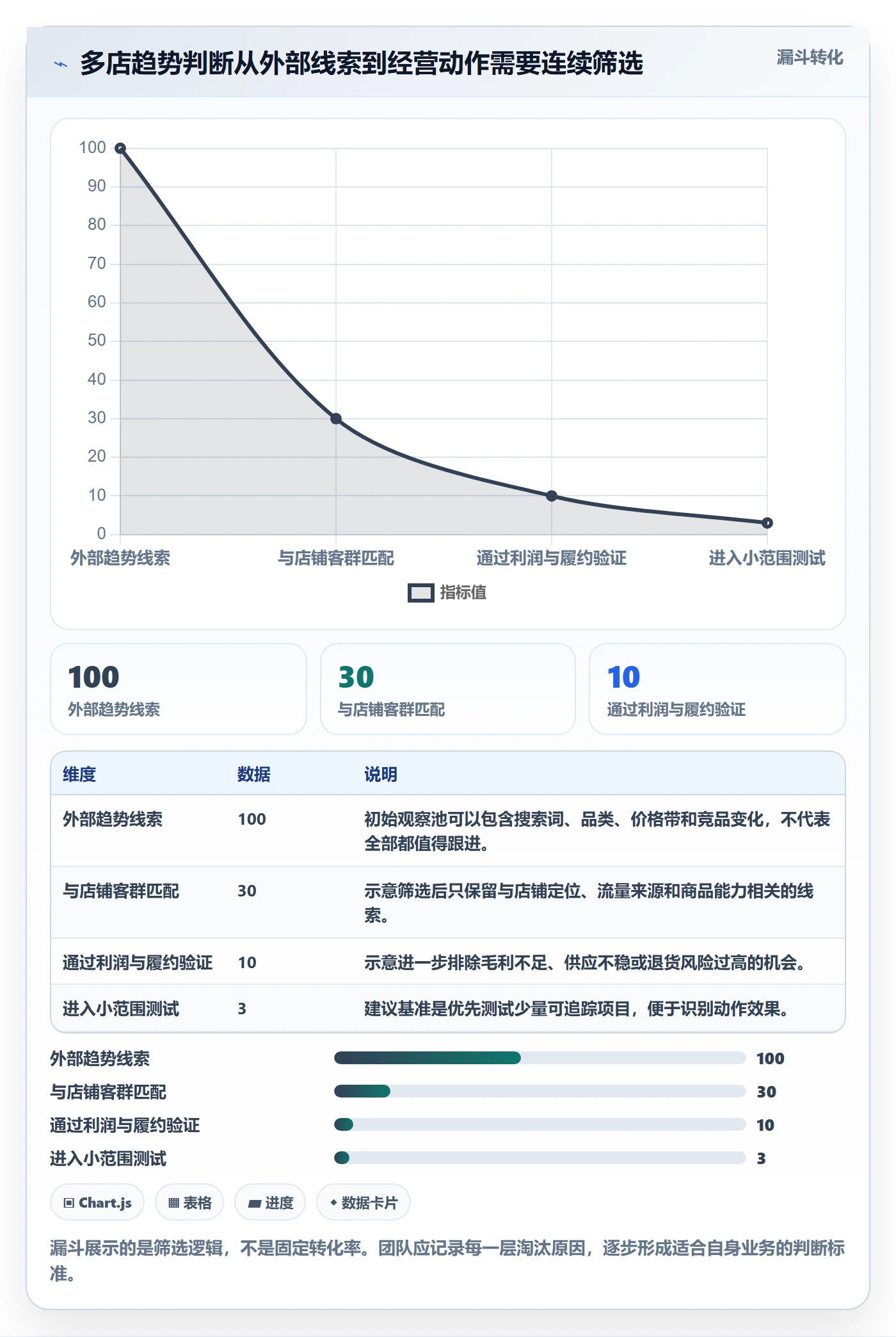Click description starting 初始观察池可以包含搜索词
The height and width of the screenshot is (1337, 896).
click(597, 831)
